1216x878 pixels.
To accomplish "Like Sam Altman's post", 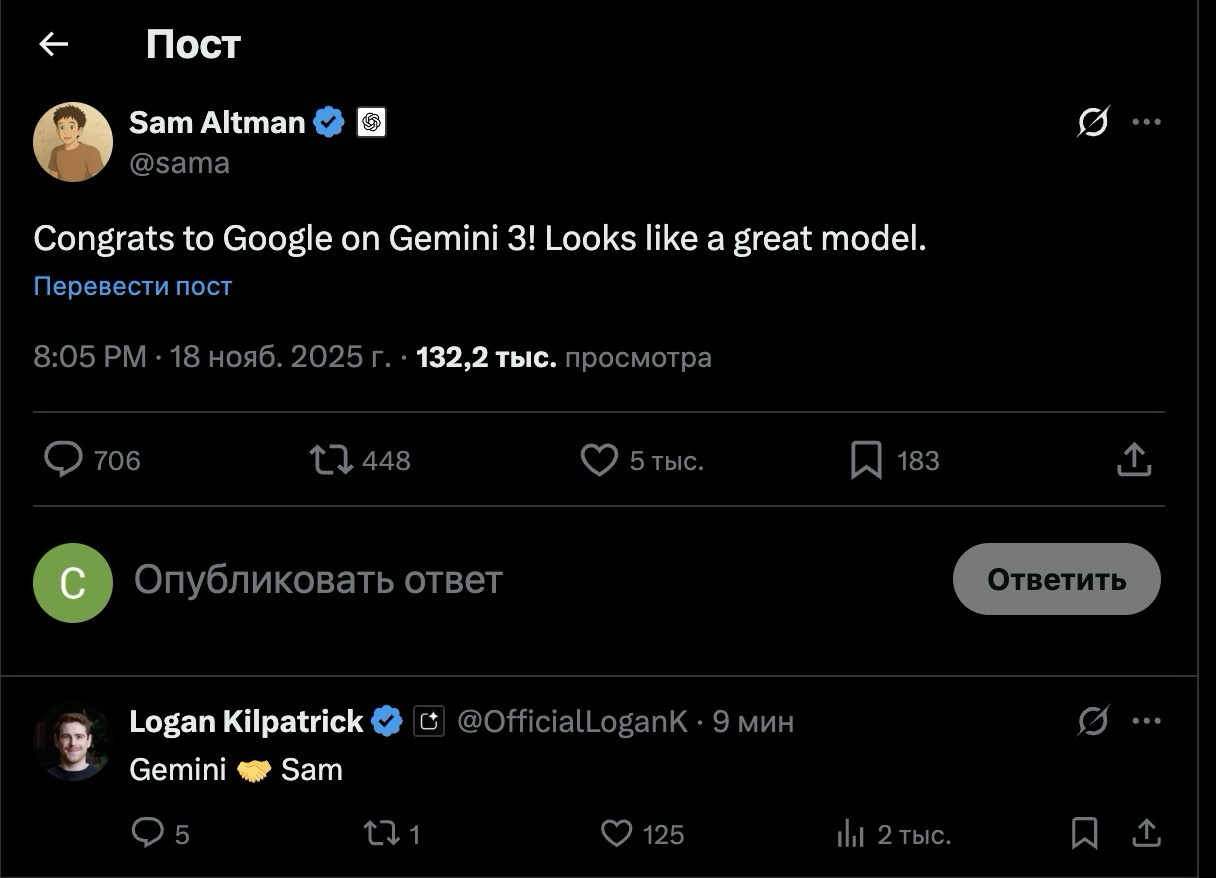I will [599, 460].
